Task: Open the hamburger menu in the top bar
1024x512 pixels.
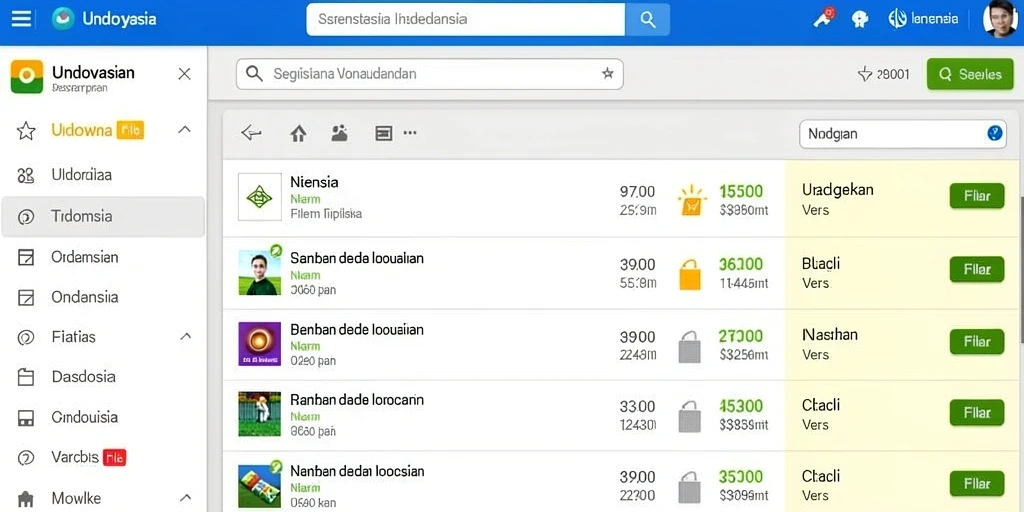Action: (x=22, y=18)
